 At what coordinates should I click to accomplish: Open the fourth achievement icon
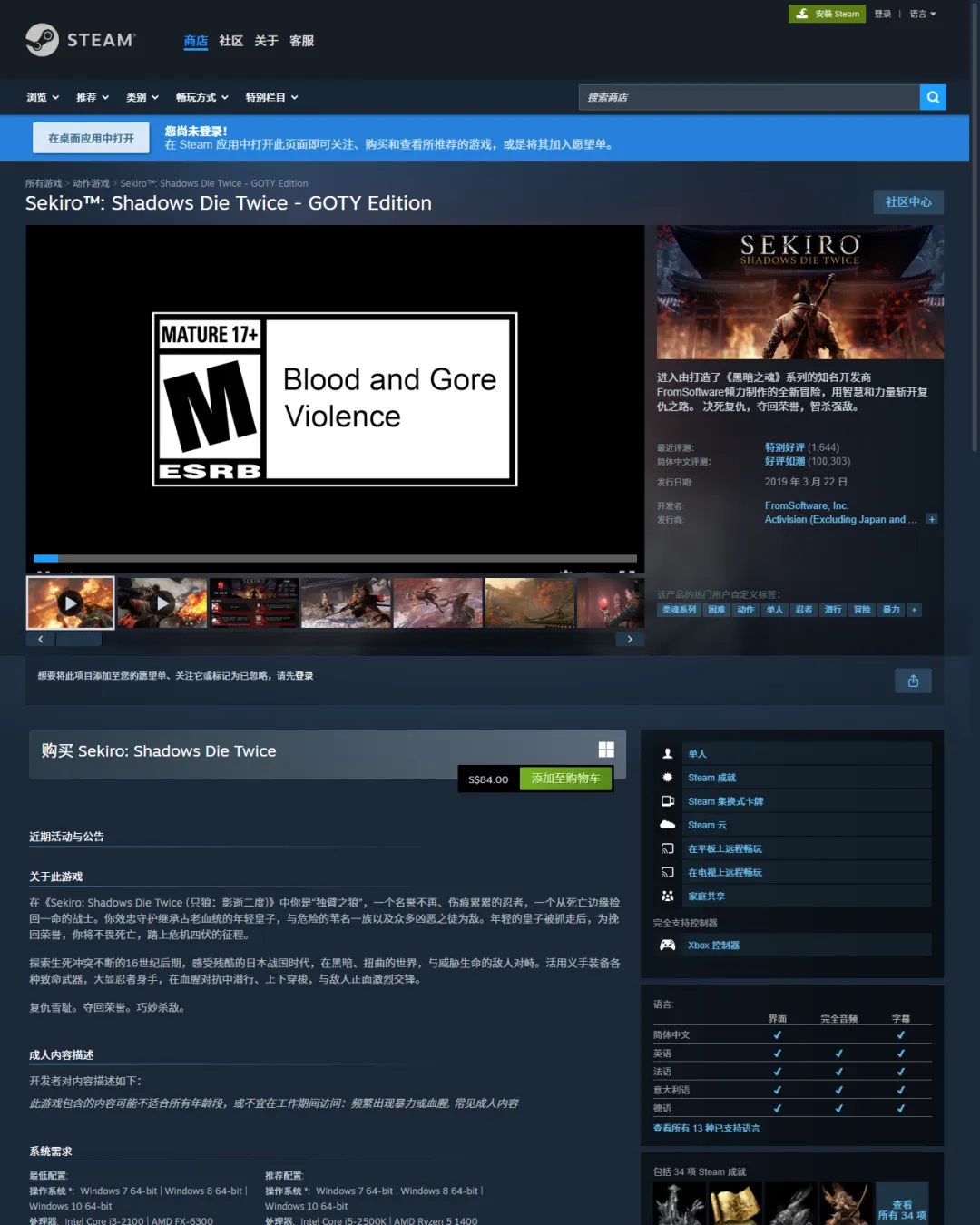[846, 1204]
